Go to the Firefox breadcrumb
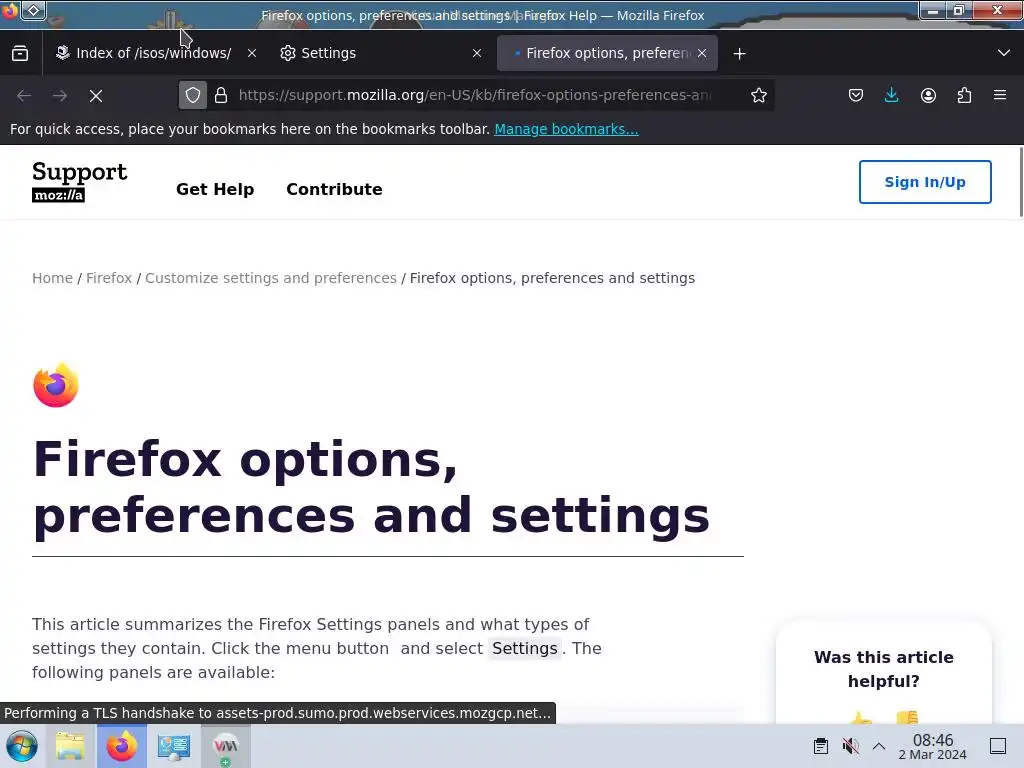The image size is (1024, 768). 109,278
